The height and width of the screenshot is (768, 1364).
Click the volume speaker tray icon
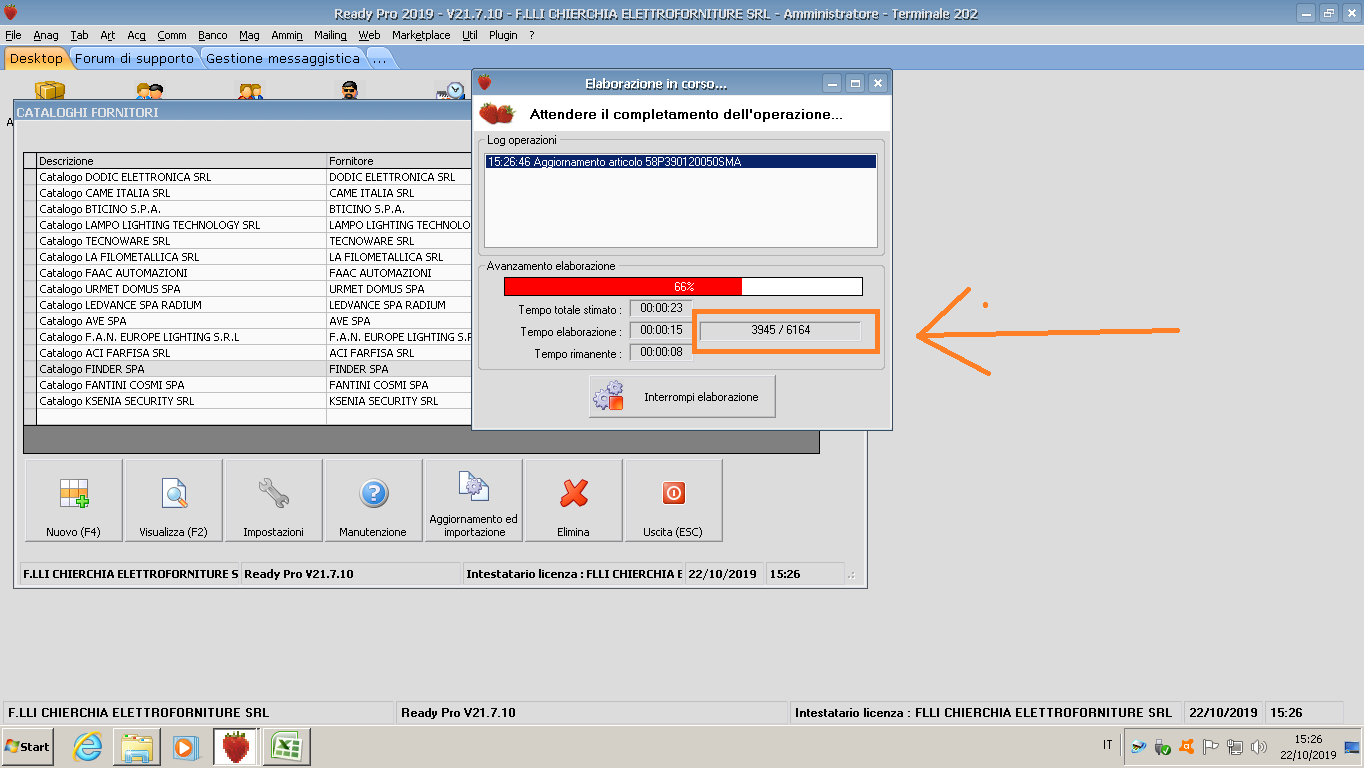1259,746
